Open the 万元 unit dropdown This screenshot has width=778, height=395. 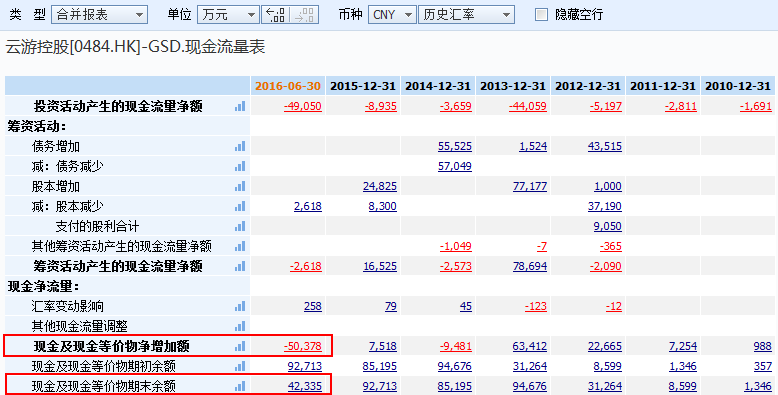[x=228, y=14]
